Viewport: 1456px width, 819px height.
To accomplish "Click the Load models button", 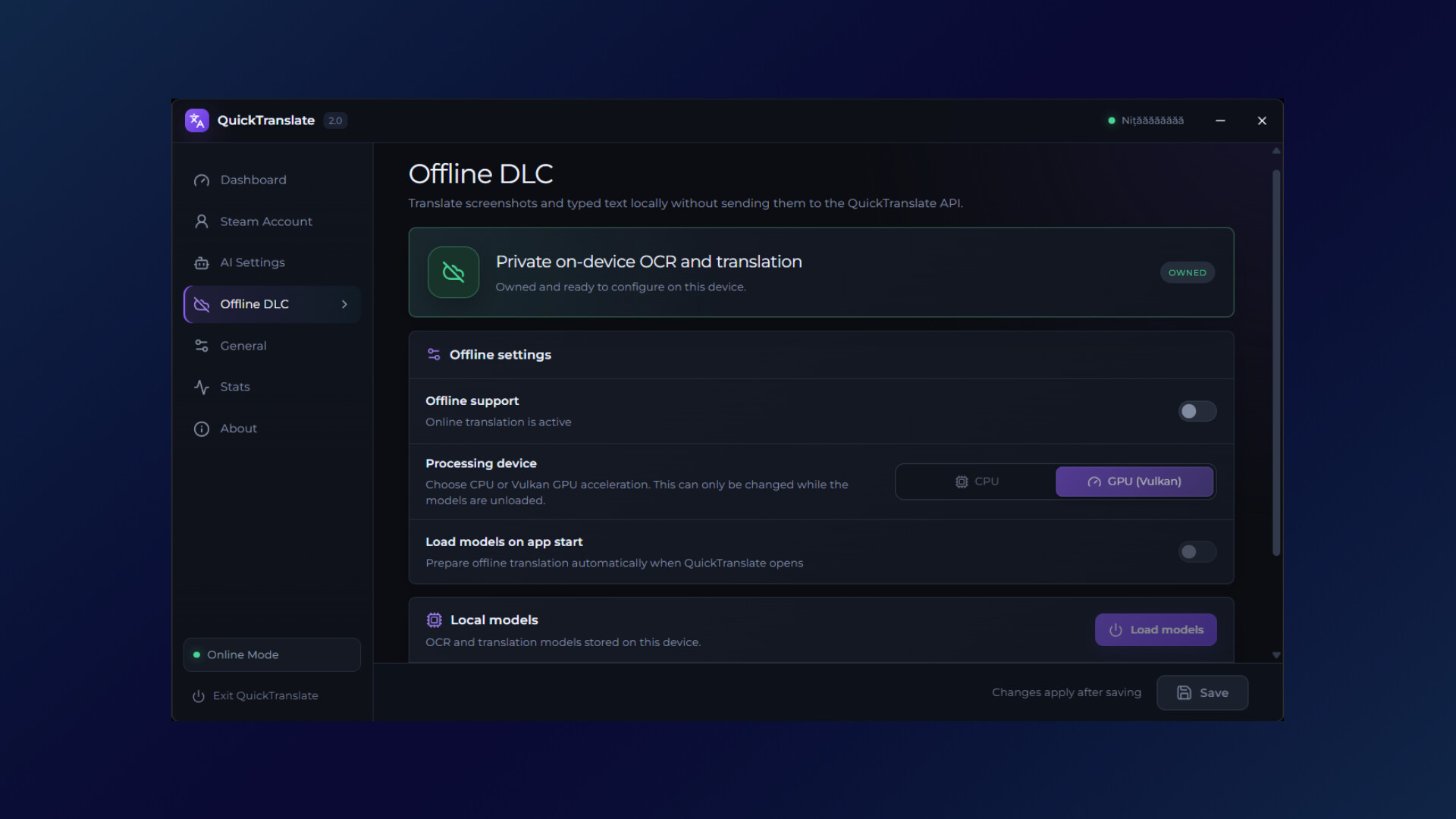I will pyautogui.click(x=1156, y=629).
